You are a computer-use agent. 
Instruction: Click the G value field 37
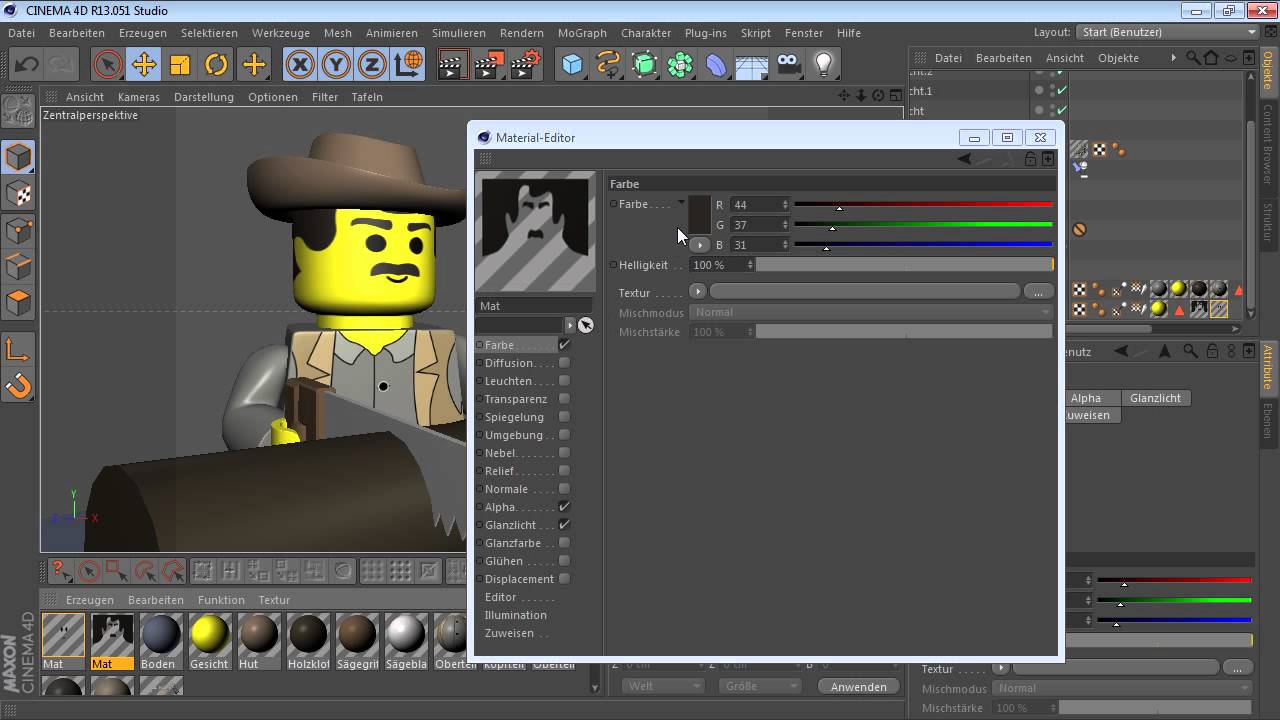[760, 225]
